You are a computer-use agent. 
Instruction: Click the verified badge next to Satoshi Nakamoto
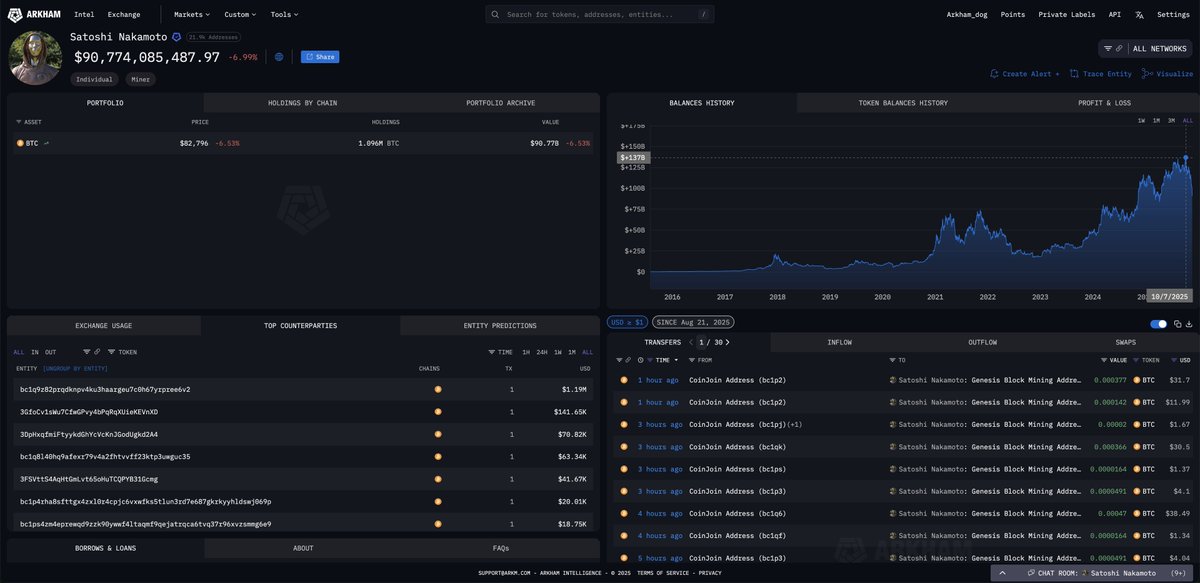[176, 37]
